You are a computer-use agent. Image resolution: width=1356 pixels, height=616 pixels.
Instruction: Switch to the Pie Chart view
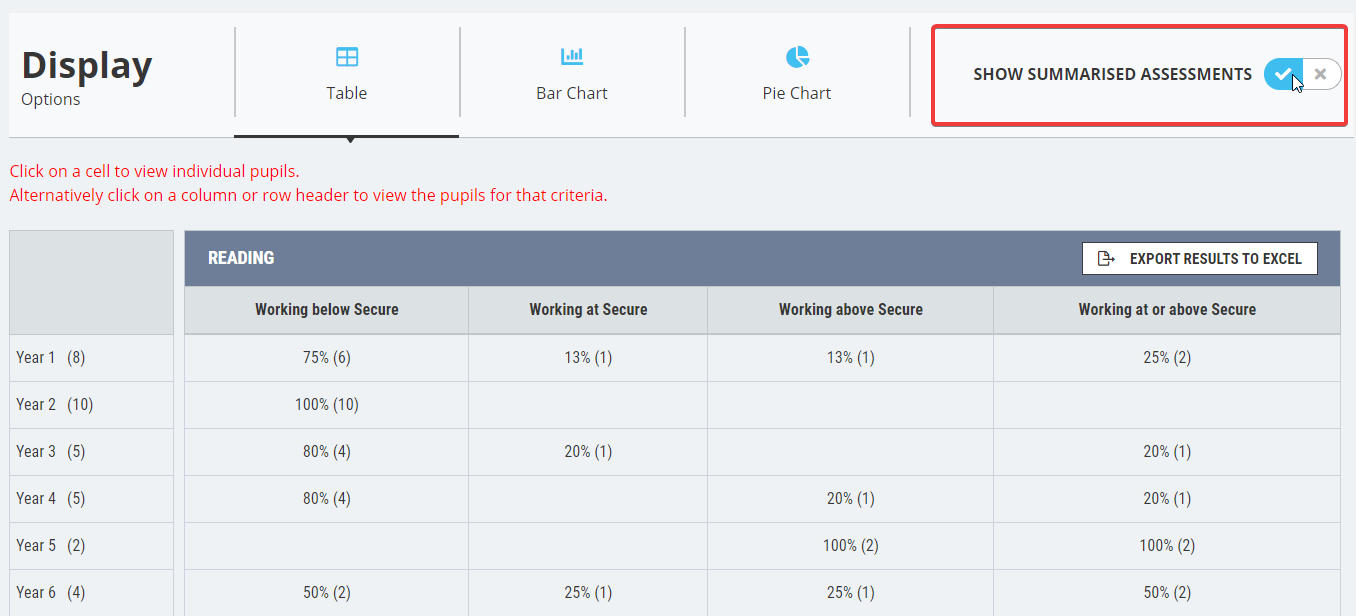(x=796, y=72)
